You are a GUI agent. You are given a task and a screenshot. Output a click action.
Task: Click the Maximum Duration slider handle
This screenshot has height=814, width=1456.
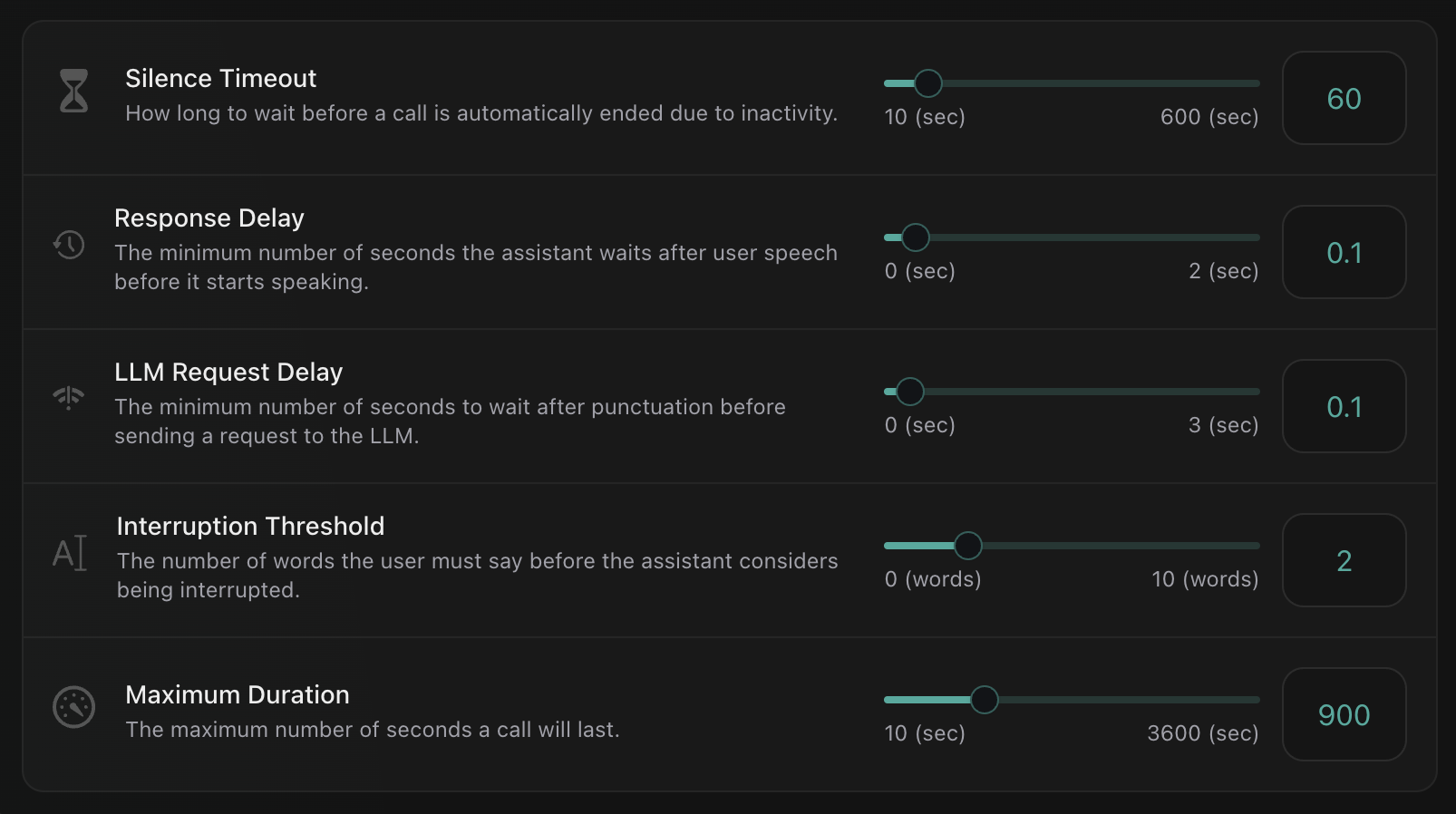pos(984,700)
